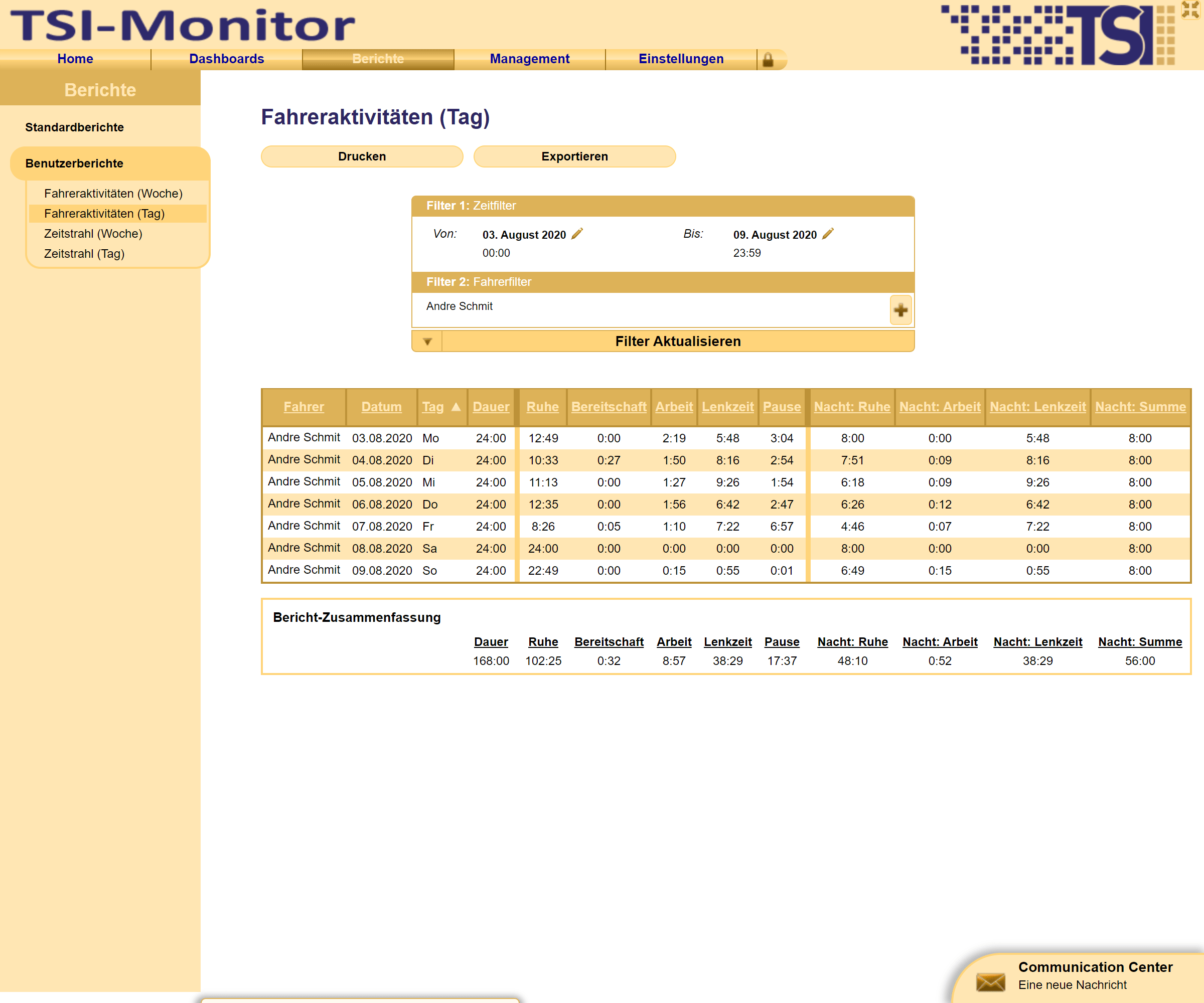The width and height of the screenshot is (1204, 1003).
Task: Expand the filter options triangle
Action: 427,341
